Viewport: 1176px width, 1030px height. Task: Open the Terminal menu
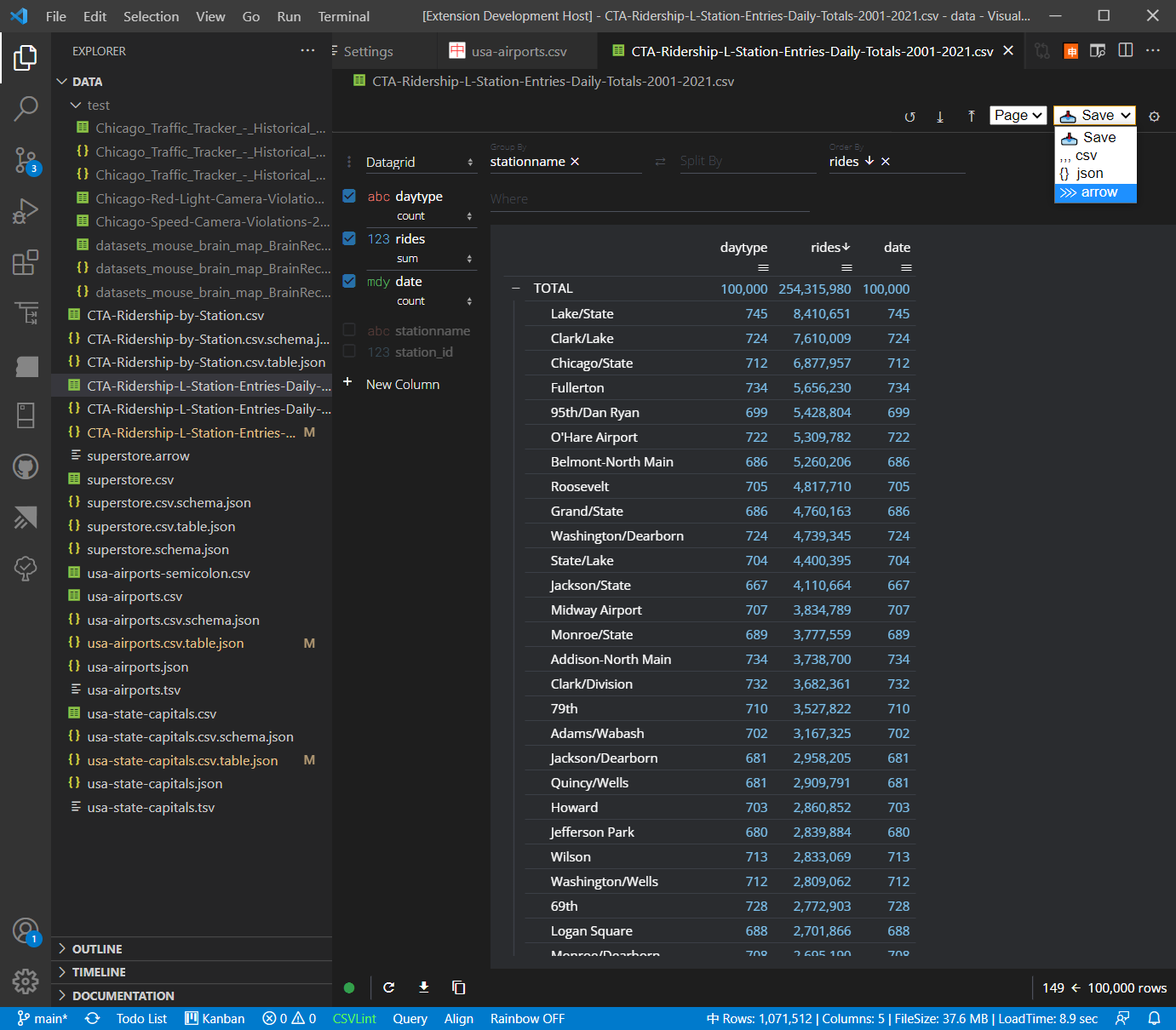(343, 16)
